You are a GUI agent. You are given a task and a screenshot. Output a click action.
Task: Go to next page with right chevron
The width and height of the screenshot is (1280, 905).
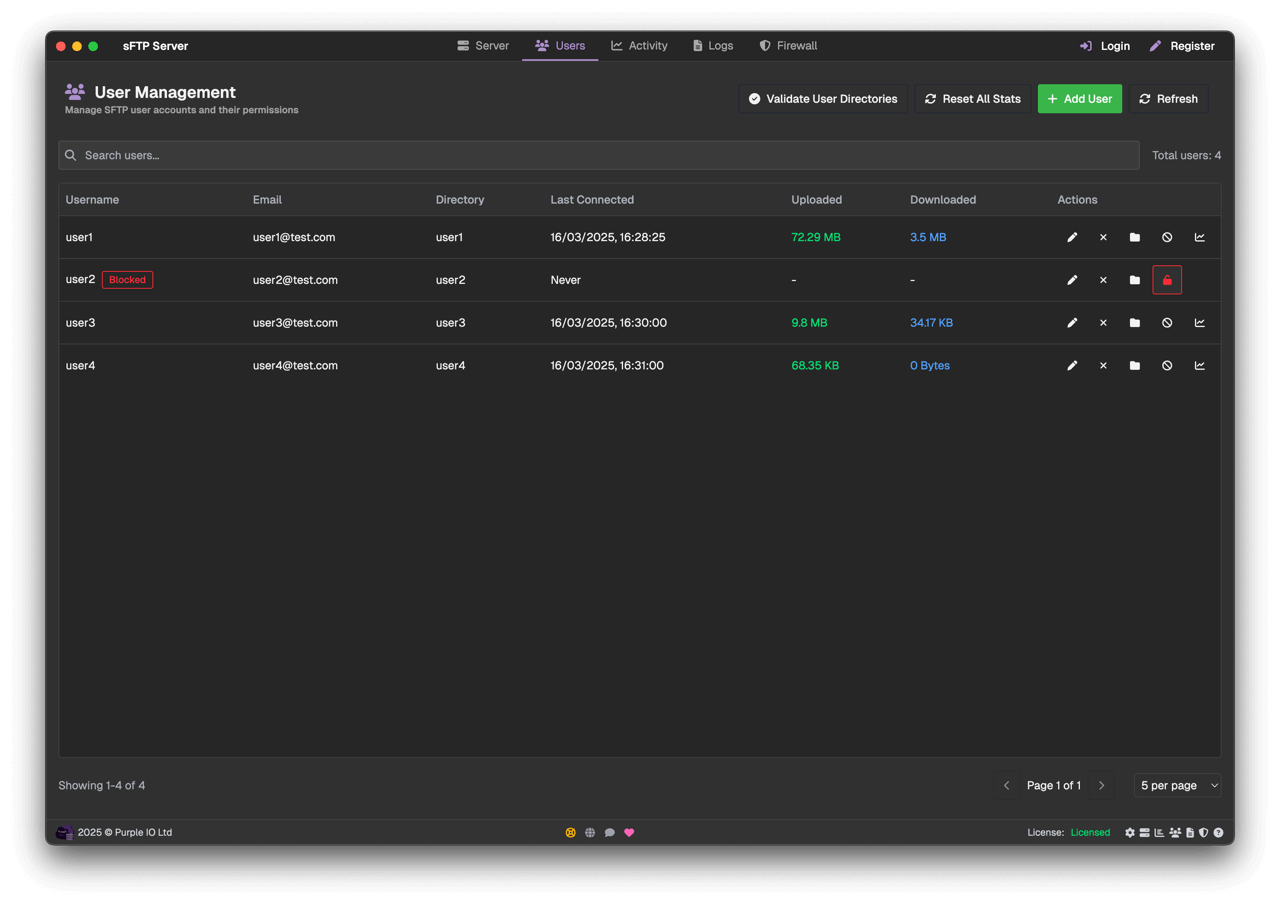pos(1102,786)
